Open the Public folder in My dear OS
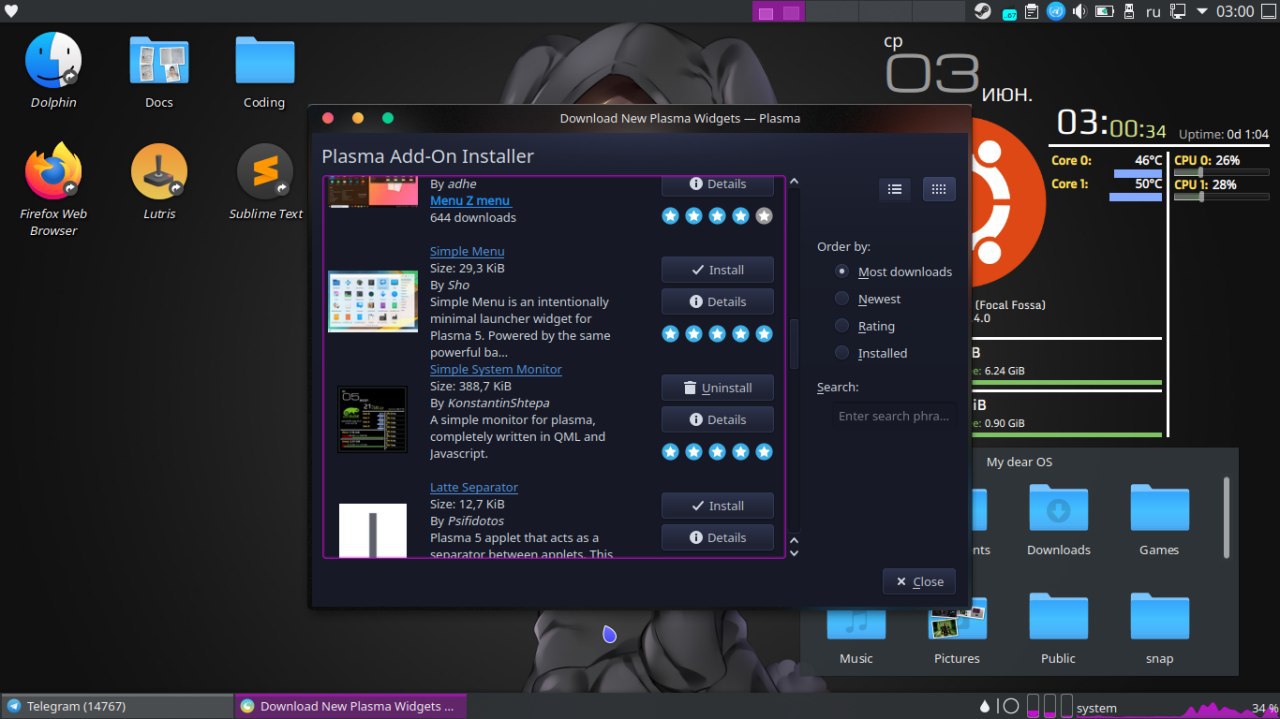1280x719 pixels. coord(1058,628)
